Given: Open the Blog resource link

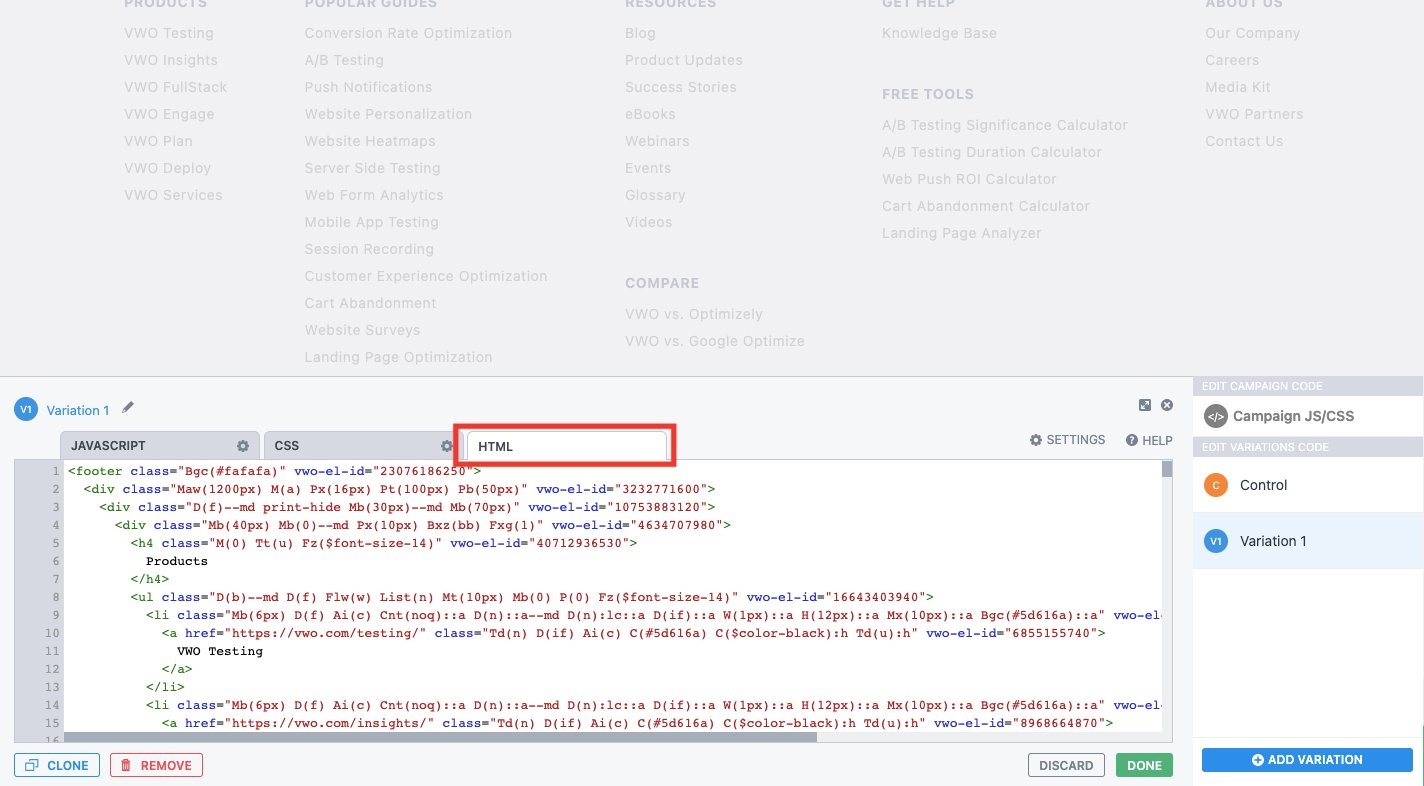Looking at the screenshot, I should pos(640,33).
